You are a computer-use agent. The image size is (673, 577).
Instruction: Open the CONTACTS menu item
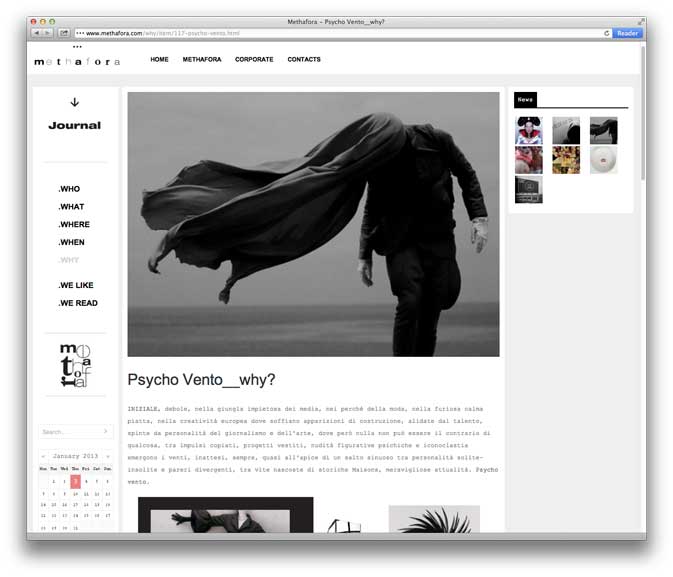click(x=304, y=59)
